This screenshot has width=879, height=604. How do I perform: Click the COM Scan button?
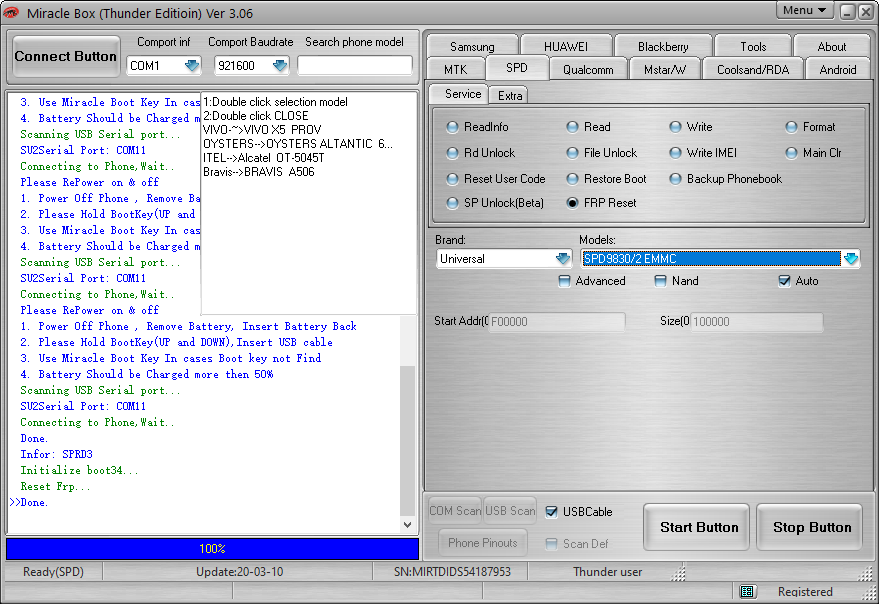point(455,511)
